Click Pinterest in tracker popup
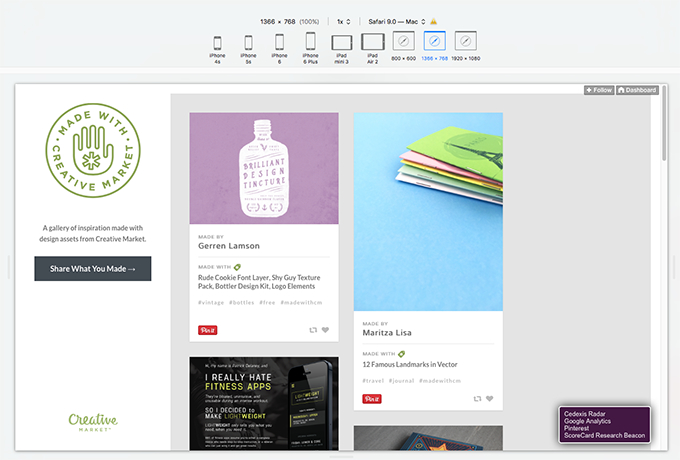The image size is (680, 460). (576, 428)
